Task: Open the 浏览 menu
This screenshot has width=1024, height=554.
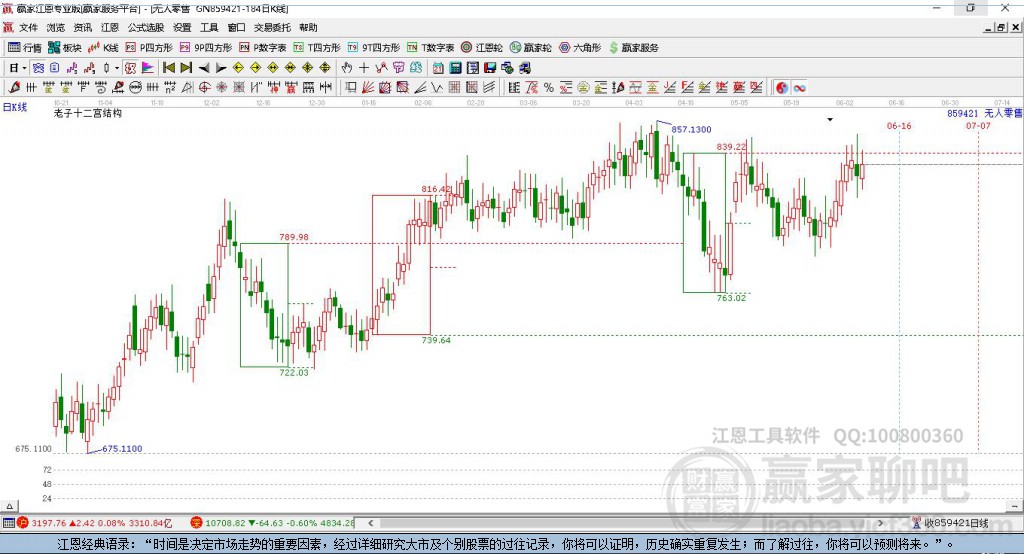Action: point(56,27)
